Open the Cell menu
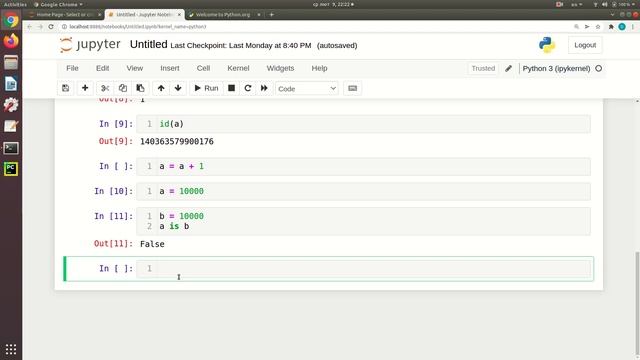This screenshot has height=360, width=640. tap(203, 68)
